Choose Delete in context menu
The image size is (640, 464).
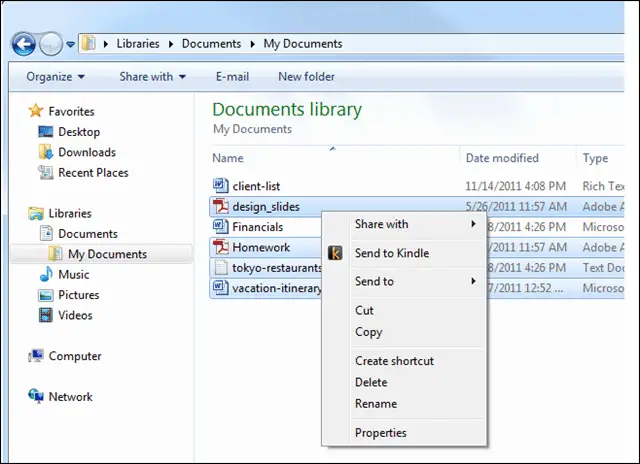click(x=404, y=382)
